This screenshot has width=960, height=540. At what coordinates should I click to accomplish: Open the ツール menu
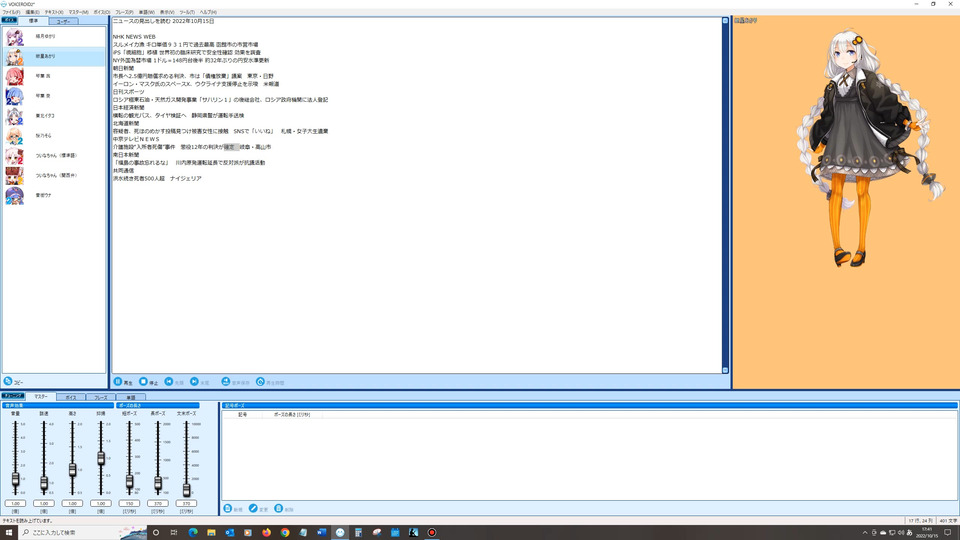click(x=187, y=12)
